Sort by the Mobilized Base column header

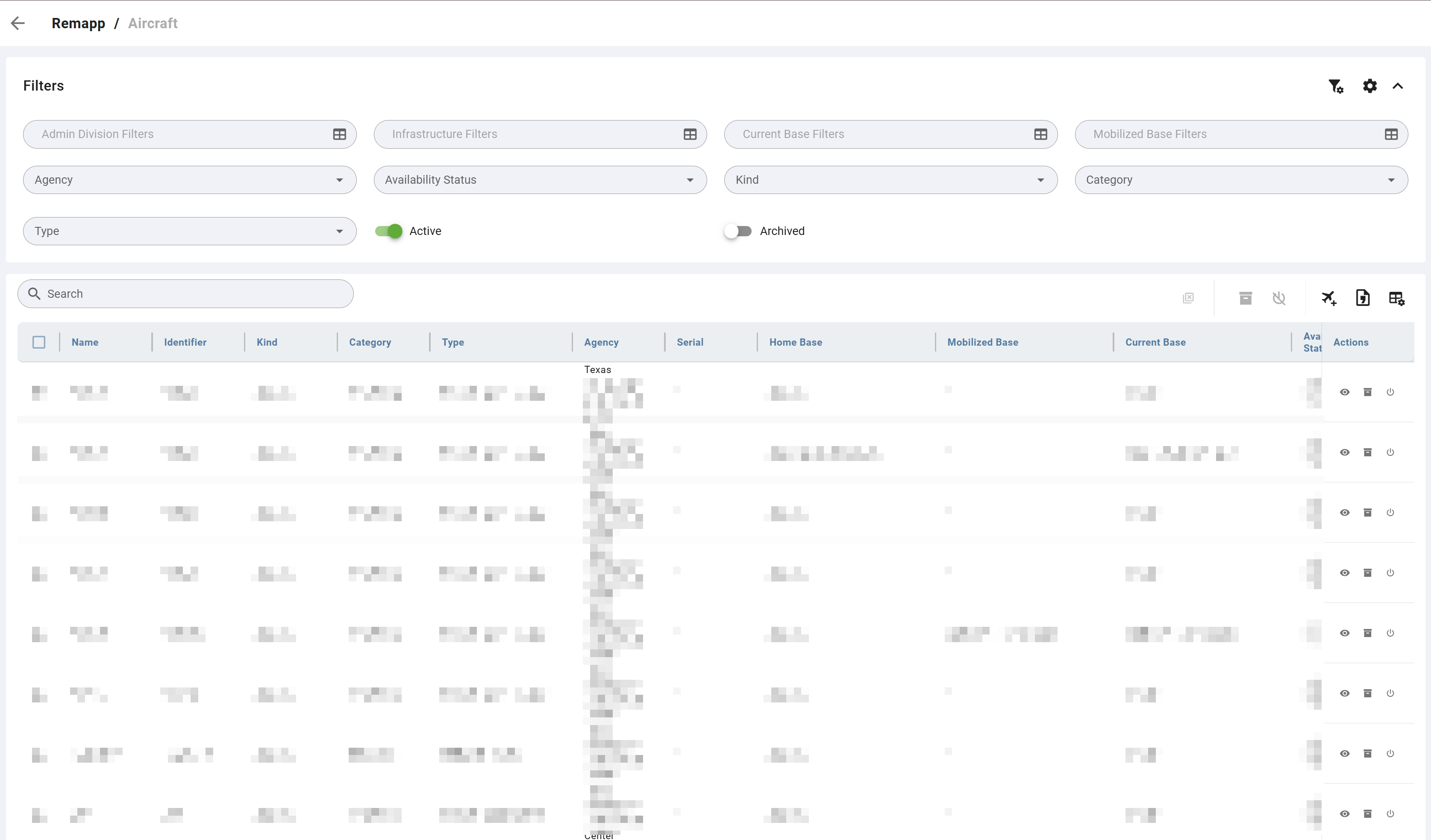982,342
